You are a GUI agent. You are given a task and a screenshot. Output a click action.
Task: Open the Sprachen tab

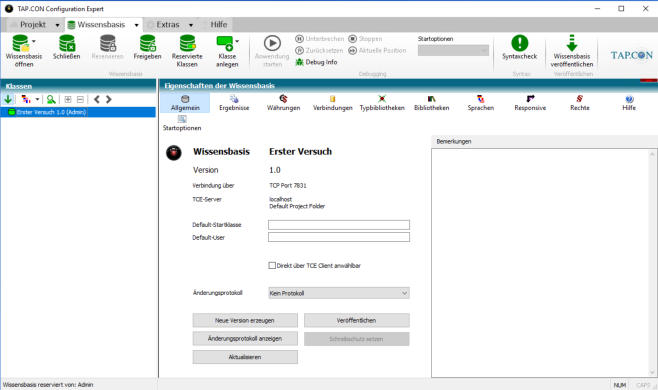[480, 103]
